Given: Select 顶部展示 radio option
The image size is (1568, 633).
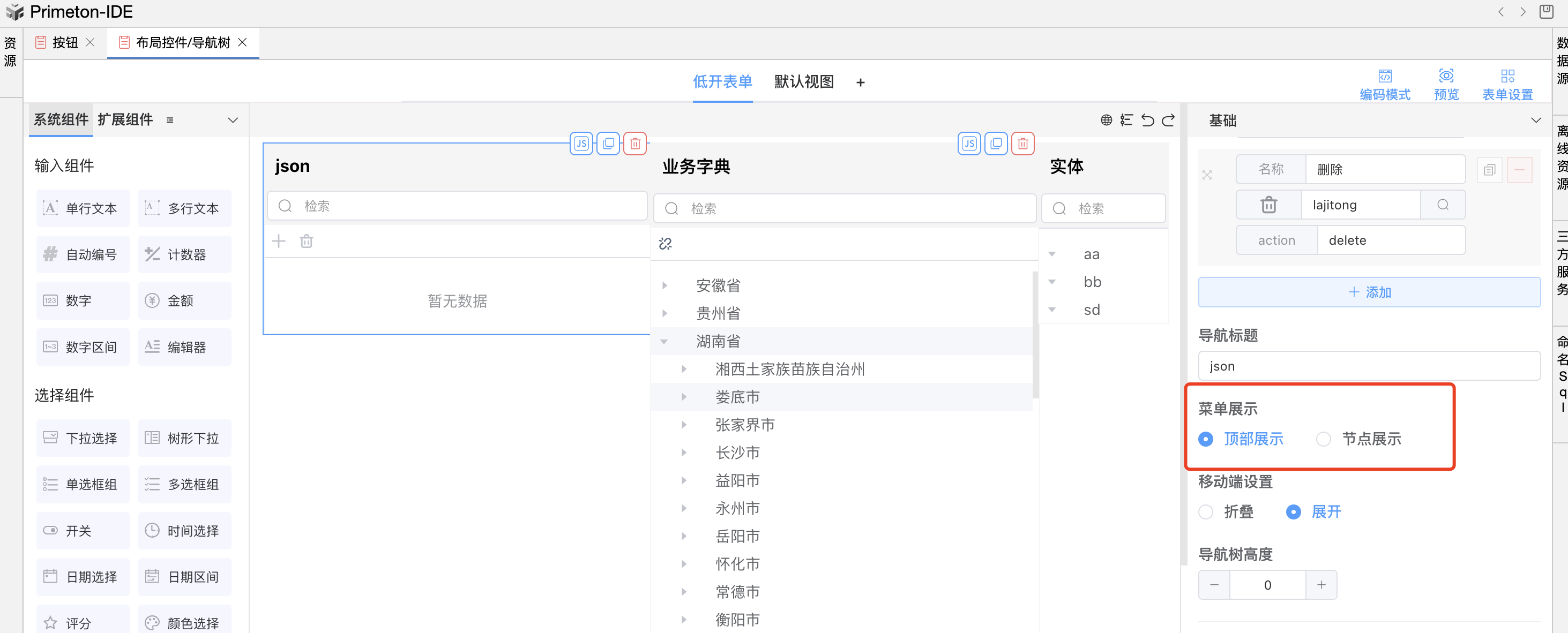Looking at the screenshot, I should (x=1206, y=439).
